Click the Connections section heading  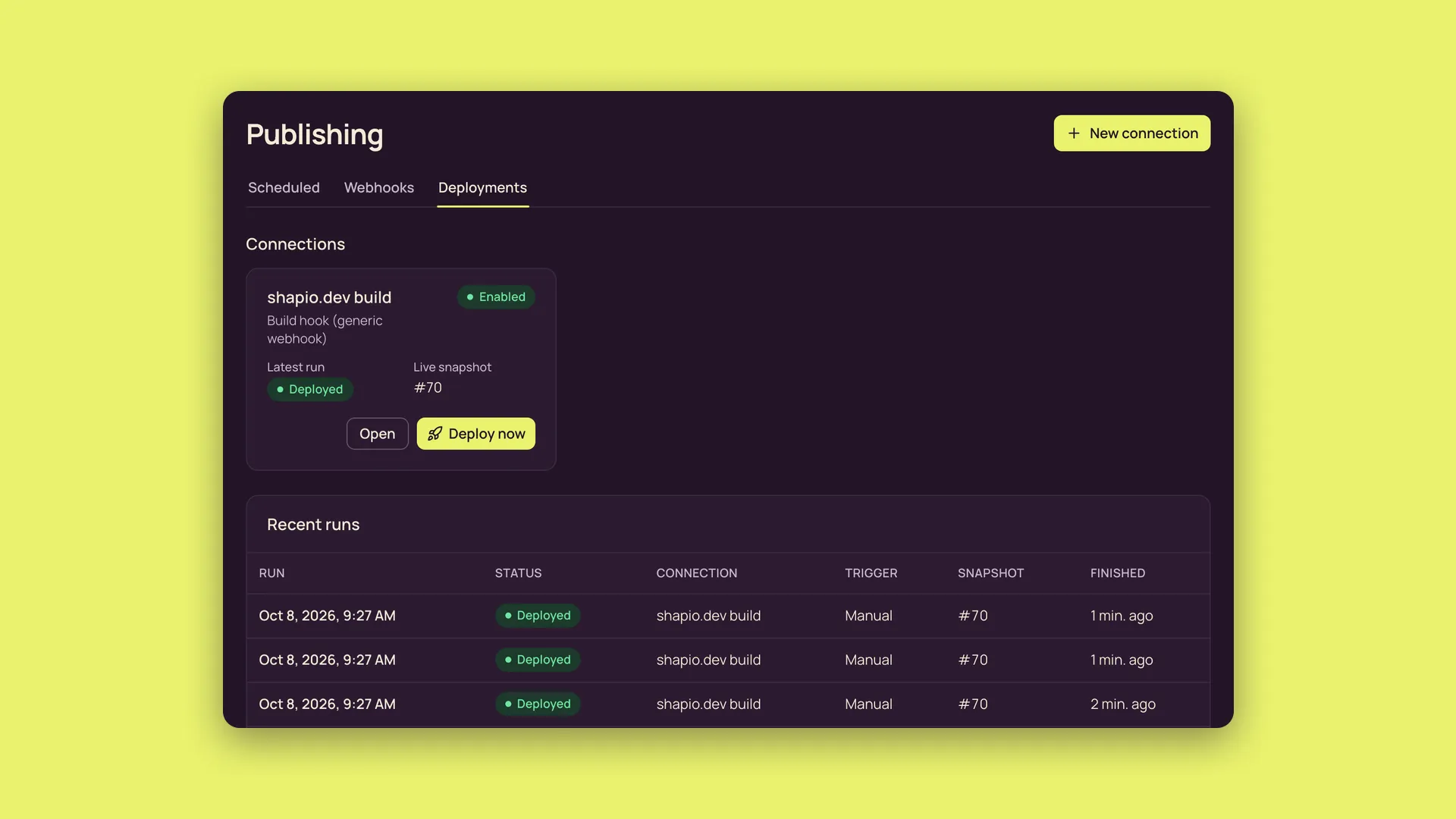click(295, 244)
